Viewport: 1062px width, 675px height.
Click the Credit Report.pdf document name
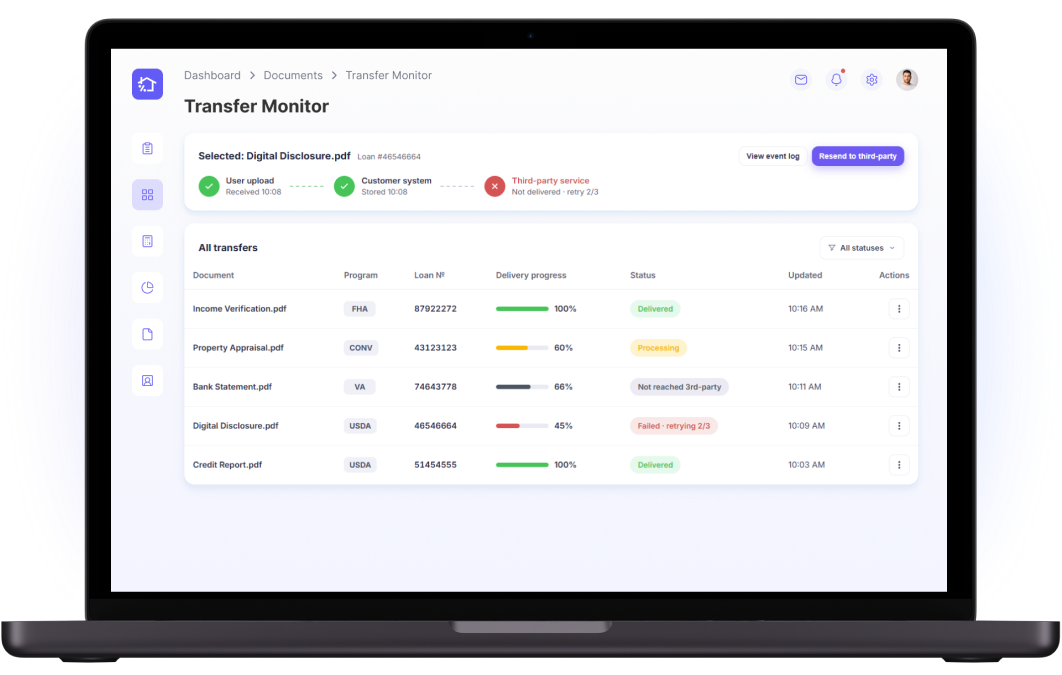(x=228, y=465)
